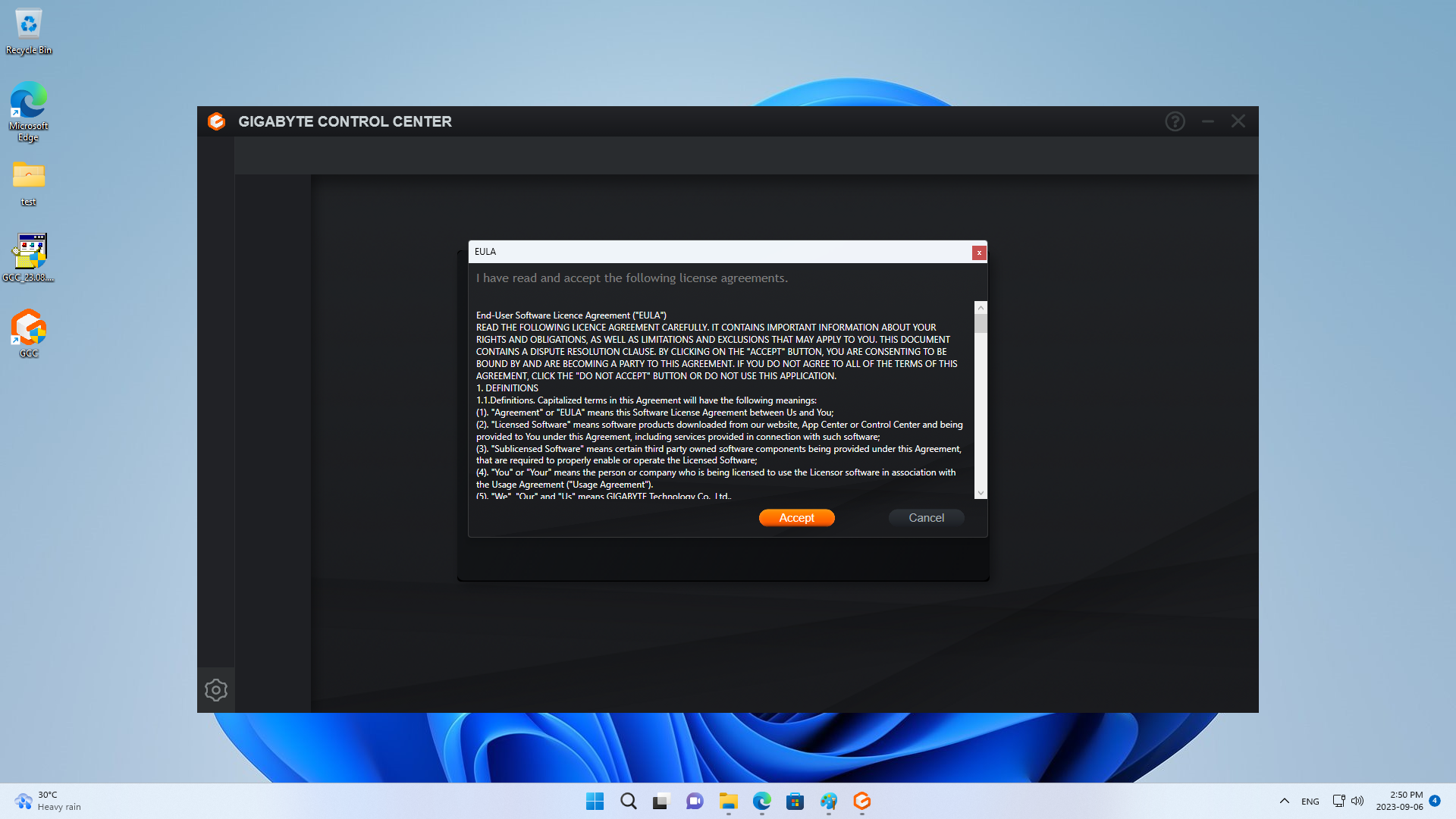Select the GCC_23.08 installer desktop icon
The image size is (1456, 819).
29,258
